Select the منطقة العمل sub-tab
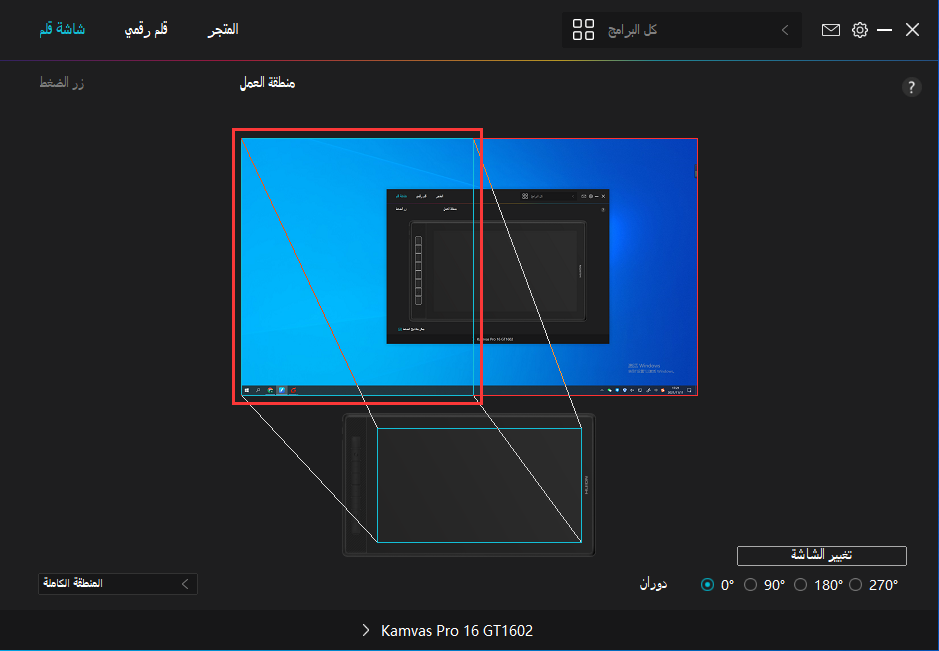Screen dimensions: 939x651 (267, 83)
